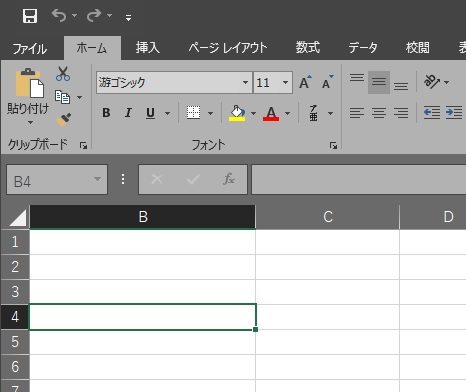Click the formula bar three-dot resize handle
The image size is (466, 392).
123,179
